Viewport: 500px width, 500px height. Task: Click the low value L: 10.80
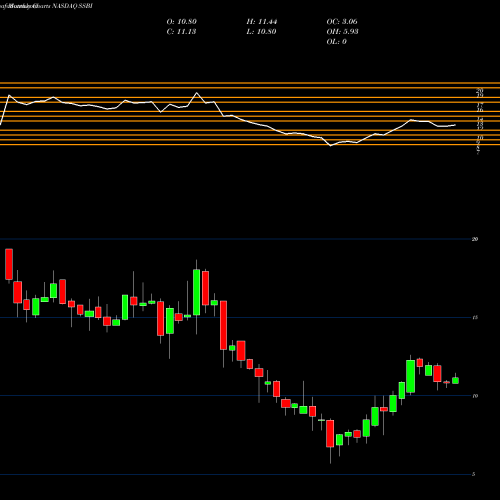261,32
